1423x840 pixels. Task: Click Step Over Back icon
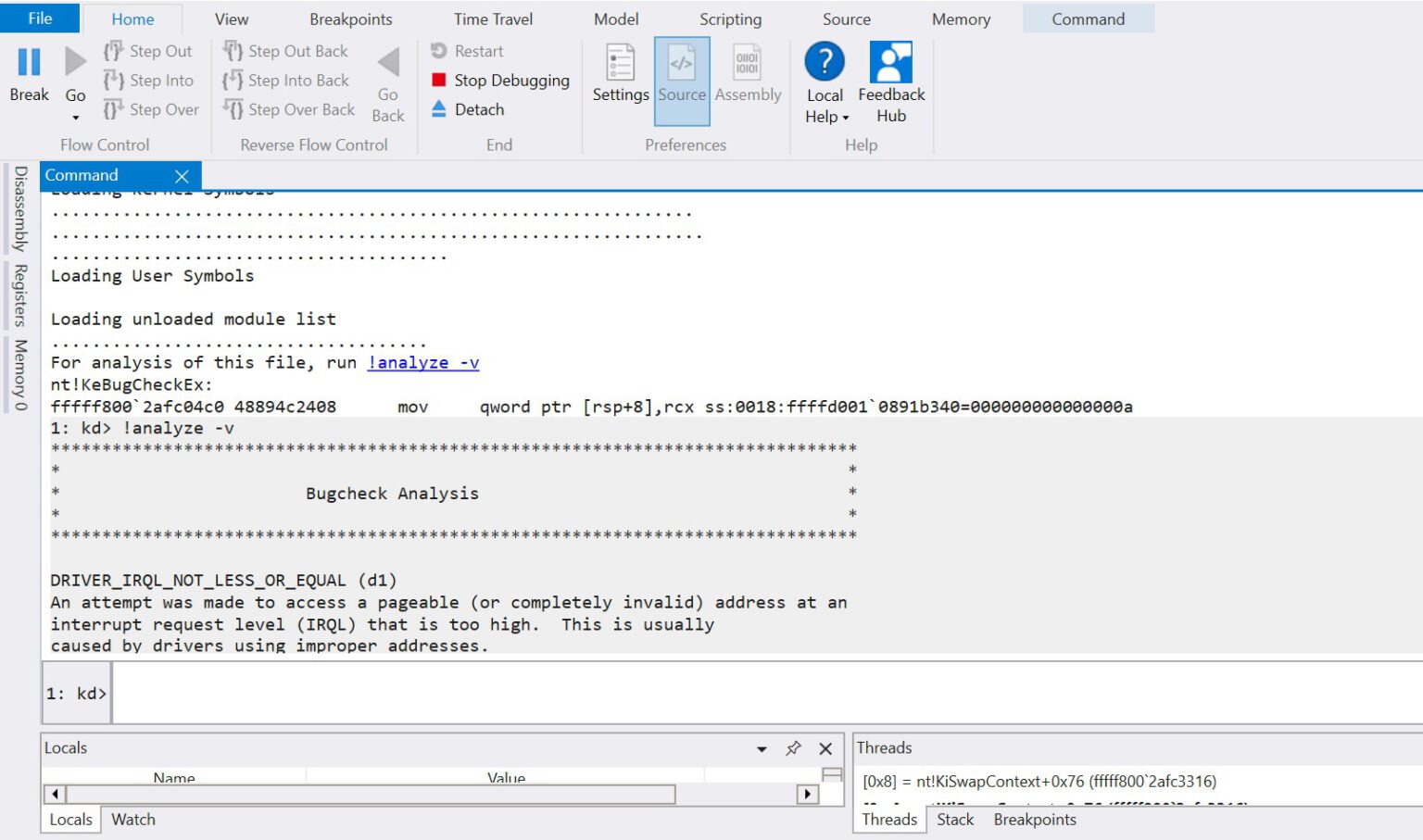(233, 109)
